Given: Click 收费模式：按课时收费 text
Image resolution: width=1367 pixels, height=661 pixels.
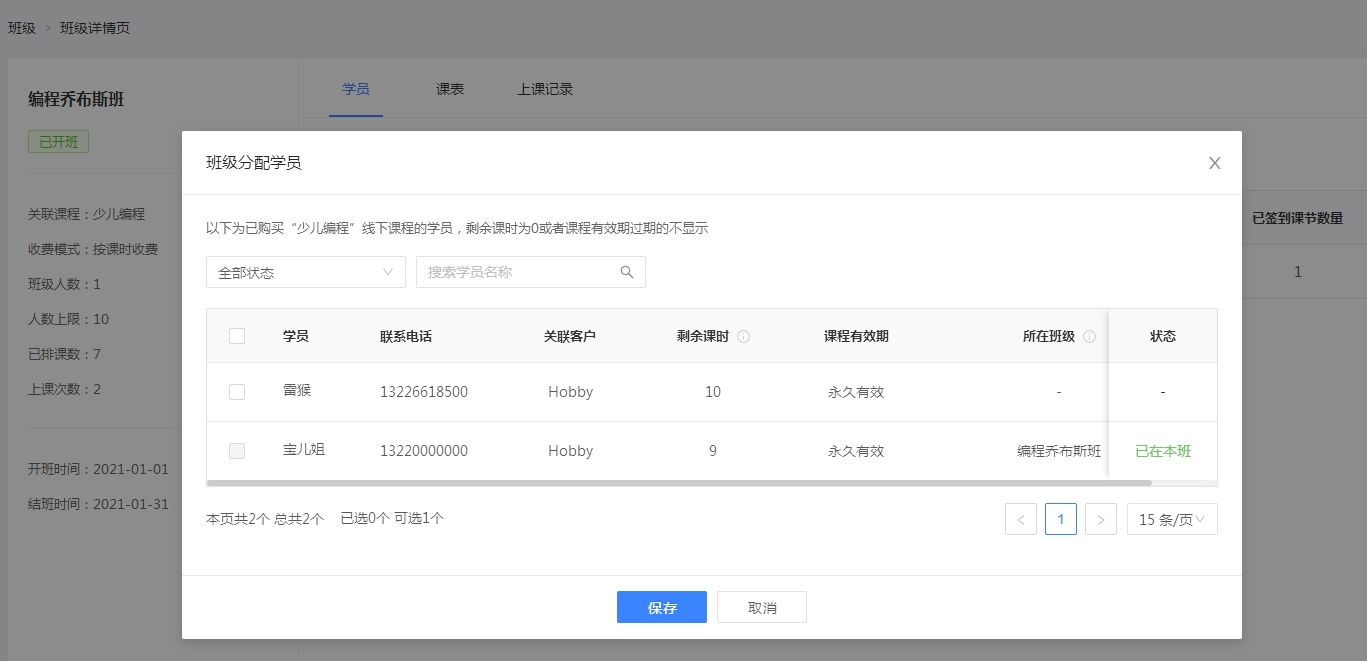Looking at the screenshot, I should click(93, 249).
